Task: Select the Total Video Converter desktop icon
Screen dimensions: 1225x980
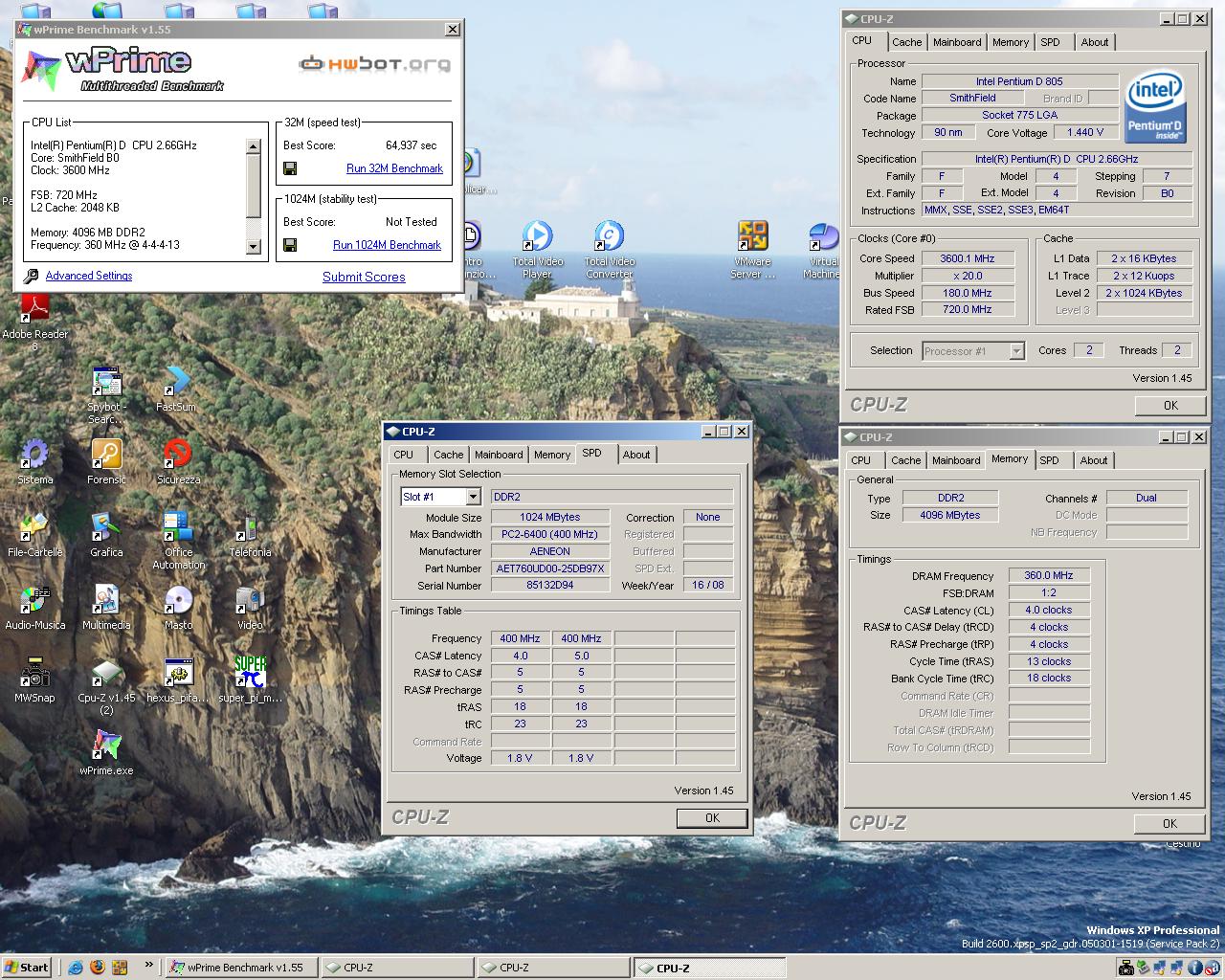Action: [x=610, y=236]
